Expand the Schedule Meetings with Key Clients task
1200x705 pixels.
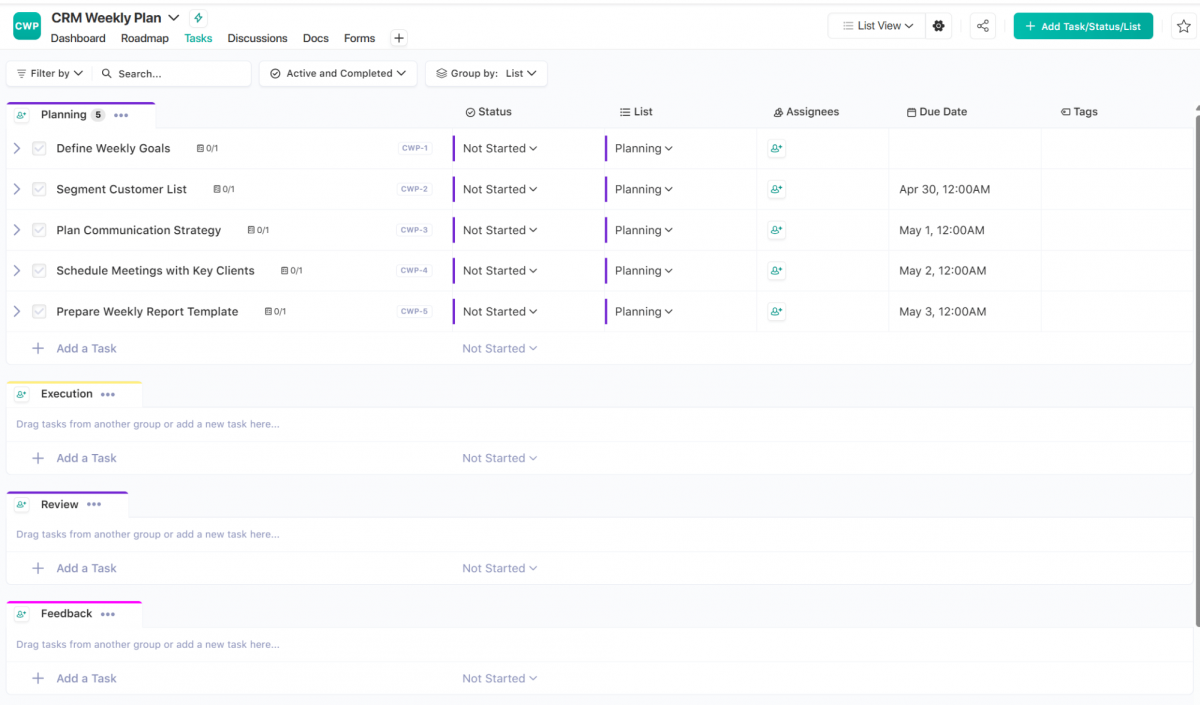tap(18, 270)
